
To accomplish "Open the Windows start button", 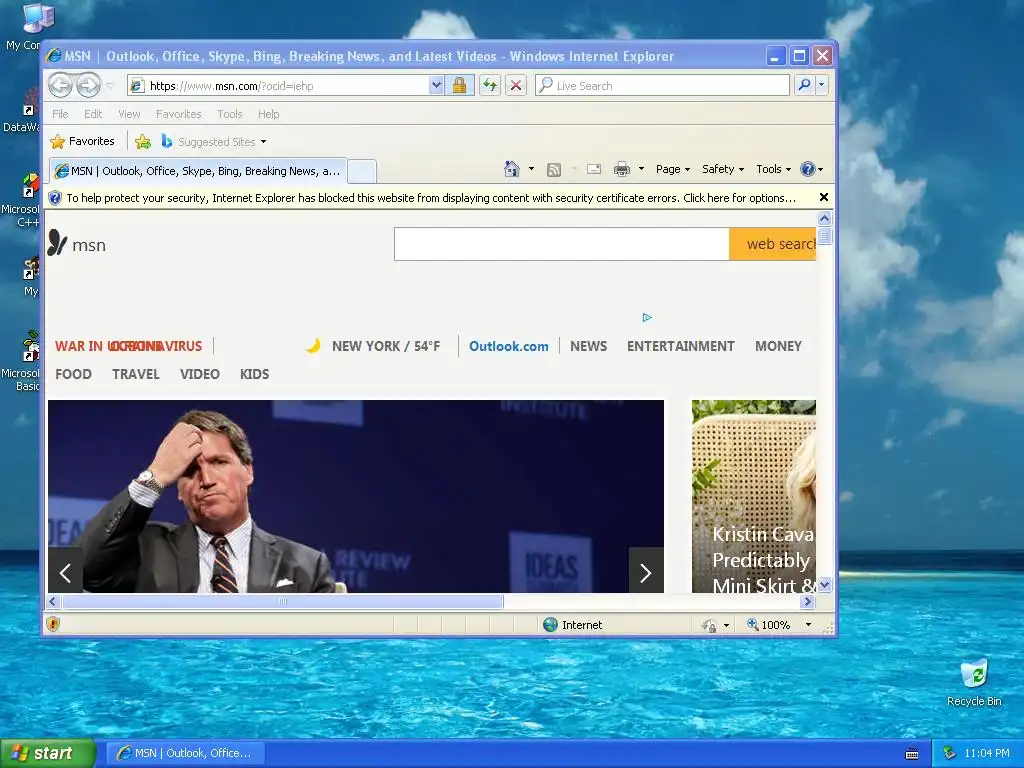I will coord(47,753).
